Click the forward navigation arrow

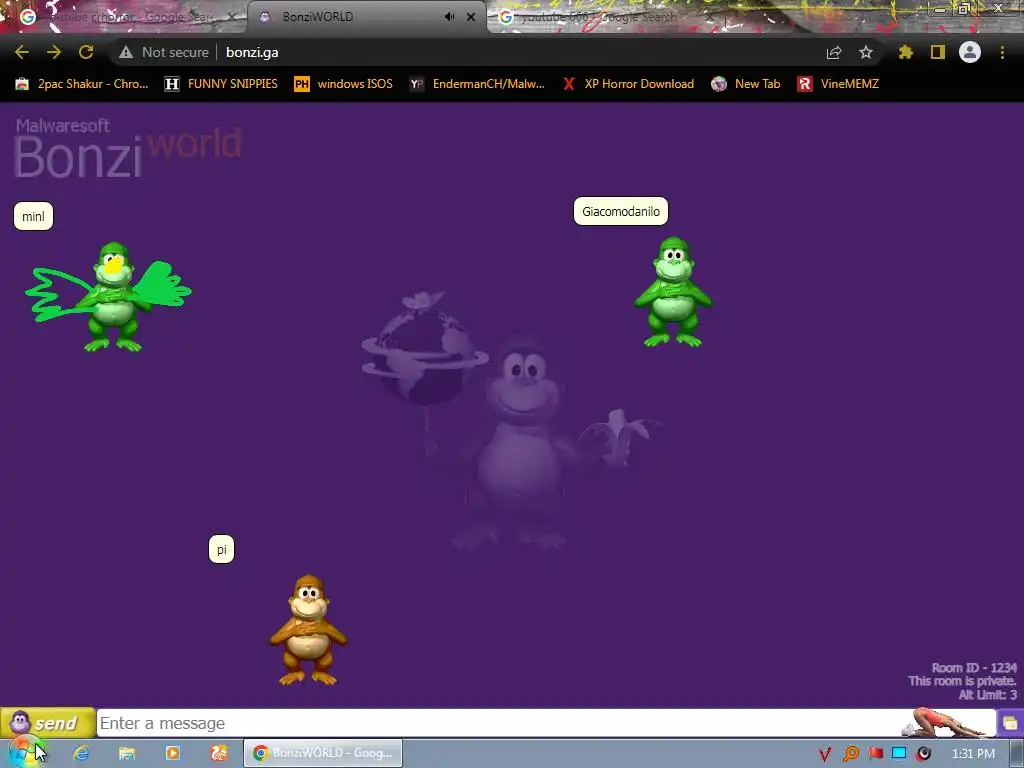coord(54,52)
